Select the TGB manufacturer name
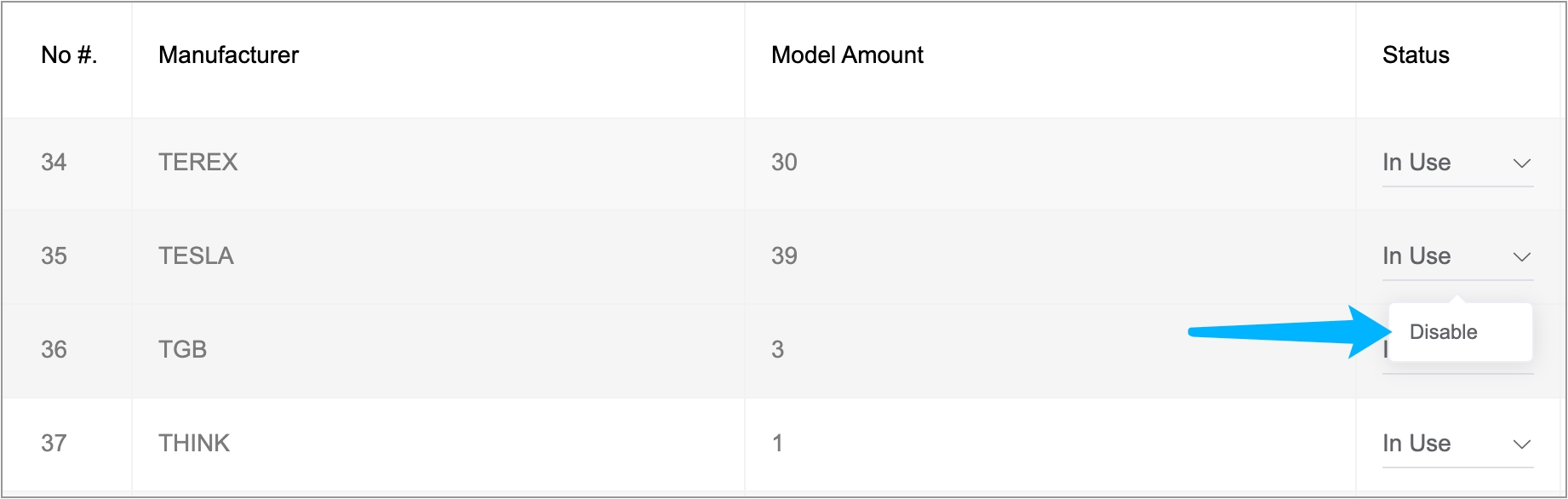Screen dimensions: 1568x499 [183, 350]
